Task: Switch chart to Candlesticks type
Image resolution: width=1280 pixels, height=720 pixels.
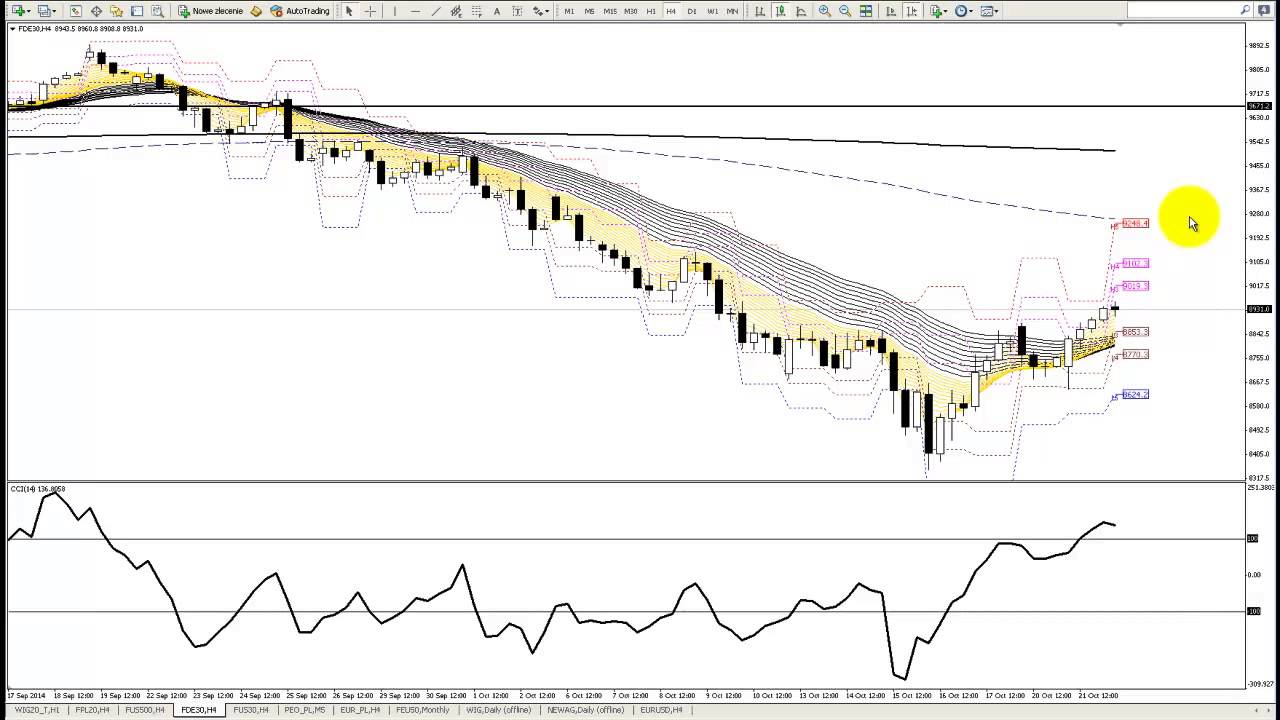Action: tap(781, 11)
